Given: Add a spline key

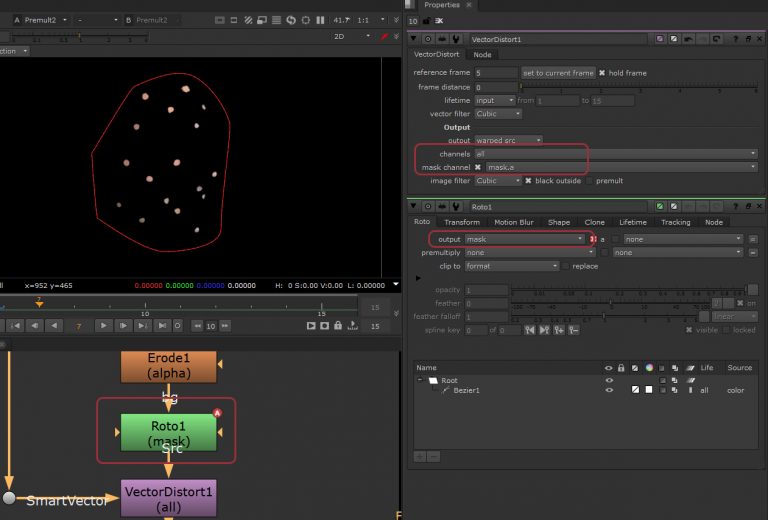Looking at the screenshot, I should point(559,331).
